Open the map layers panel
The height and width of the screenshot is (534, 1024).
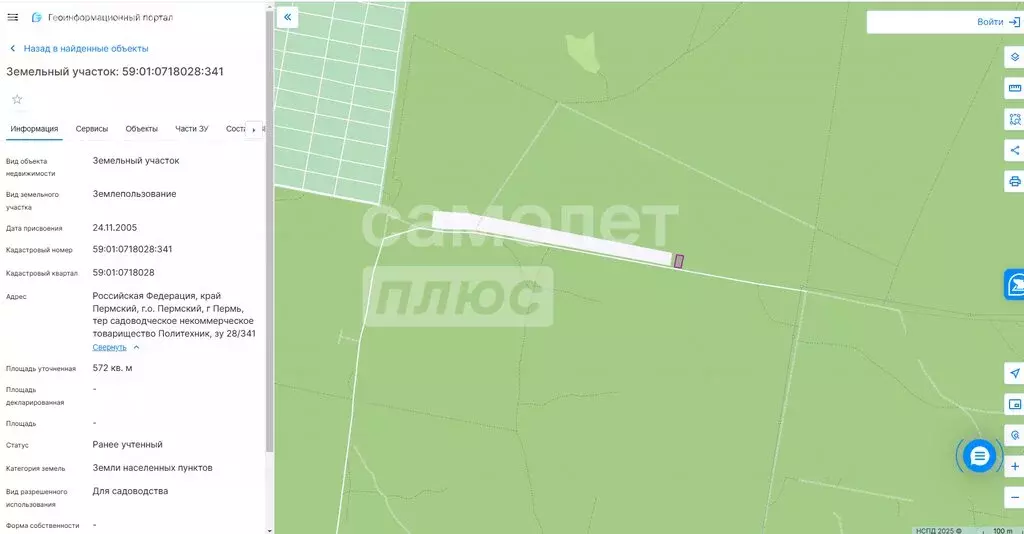1014,57
